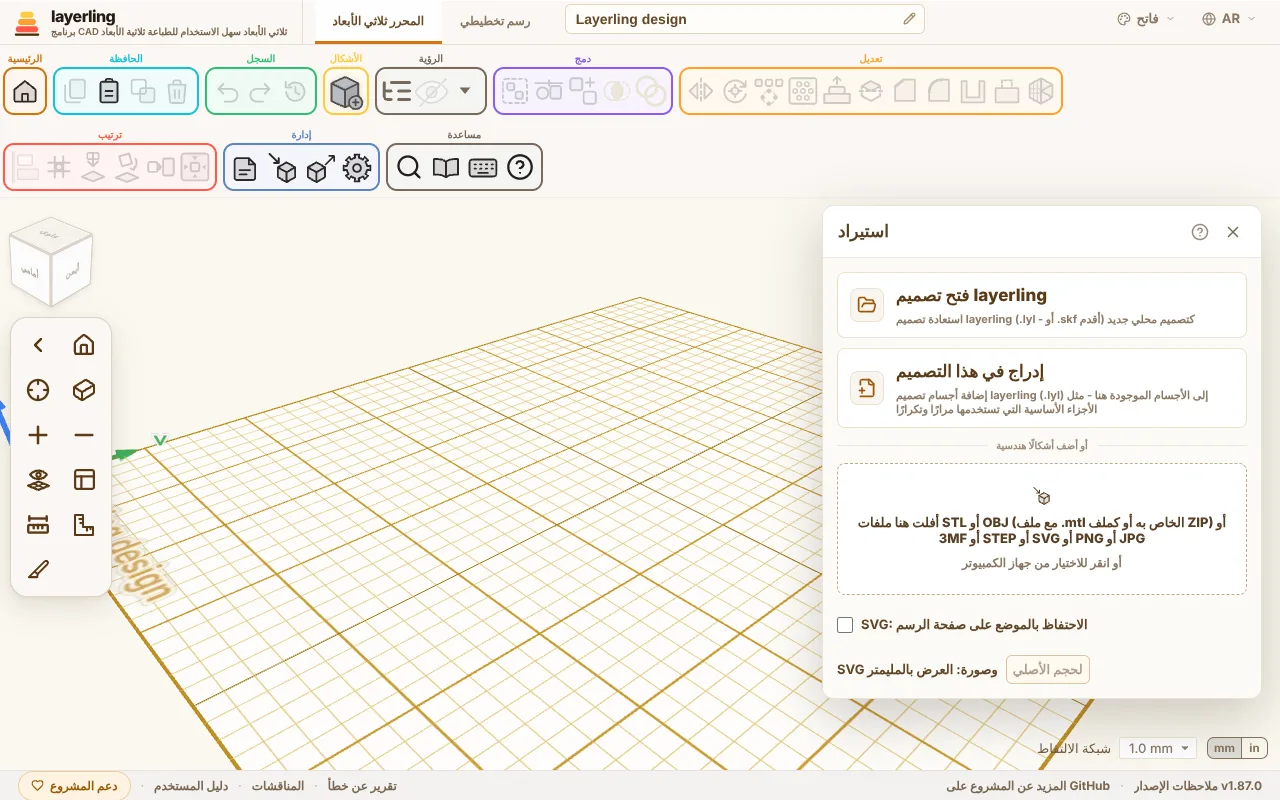
Task: Open the 1.0 mm snap grid dropdown
Action: coord(1158,748)
